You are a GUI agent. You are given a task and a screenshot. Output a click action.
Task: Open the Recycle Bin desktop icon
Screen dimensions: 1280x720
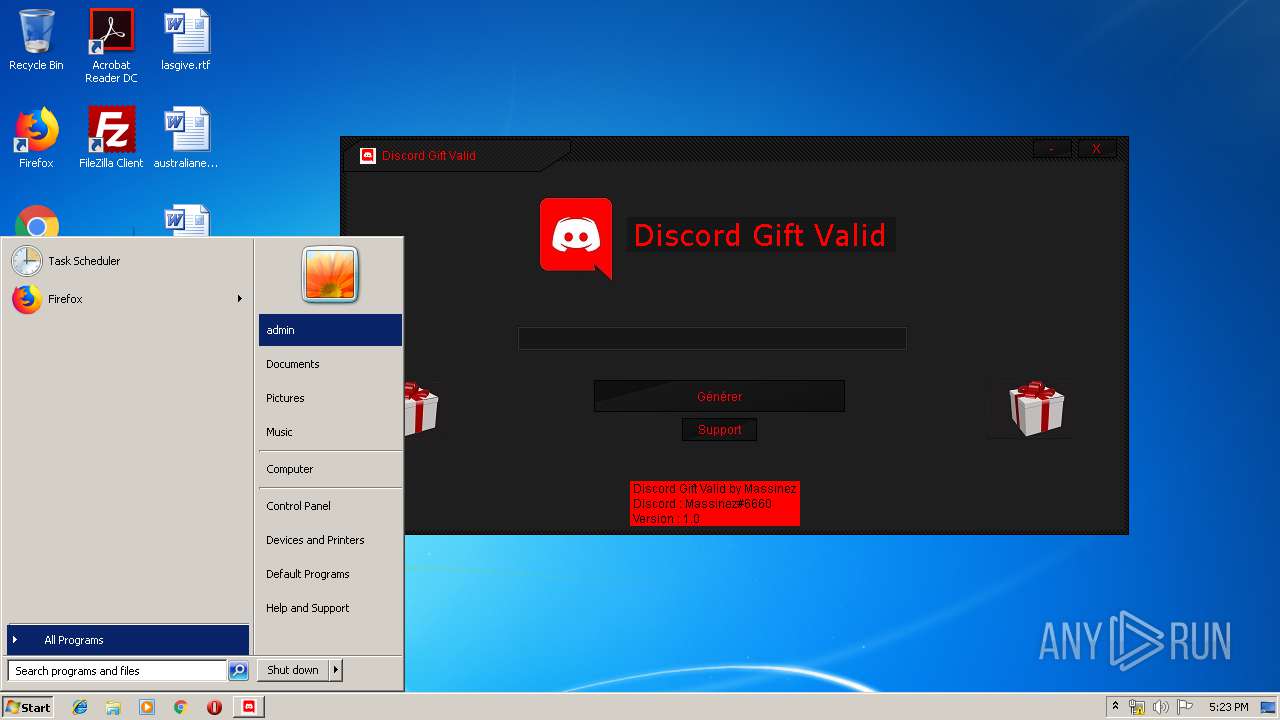coord(36,40)
